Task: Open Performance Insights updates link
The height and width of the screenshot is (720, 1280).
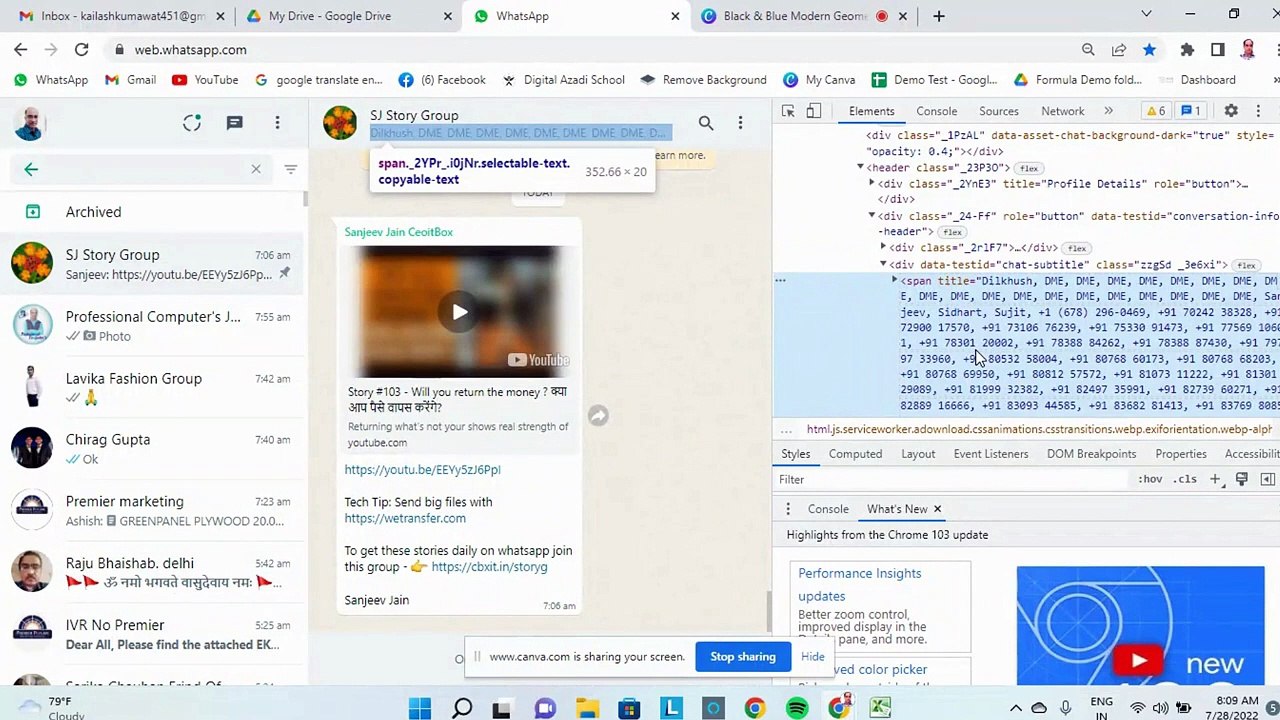Action: tap(859, 585)
